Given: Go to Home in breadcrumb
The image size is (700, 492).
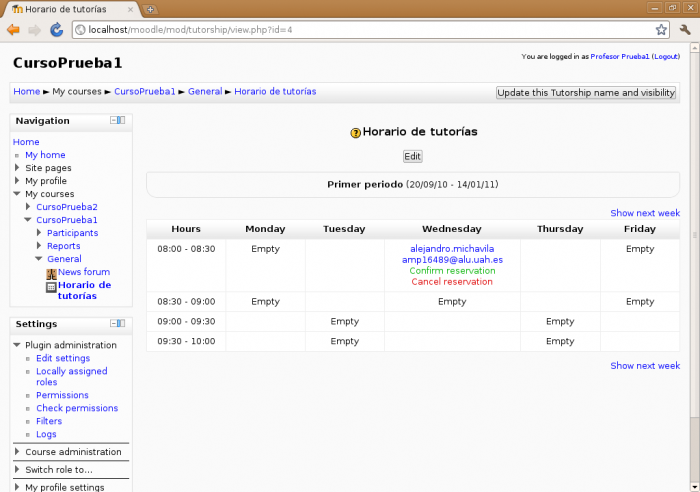Looking at the screenshot, I should 27,92.
